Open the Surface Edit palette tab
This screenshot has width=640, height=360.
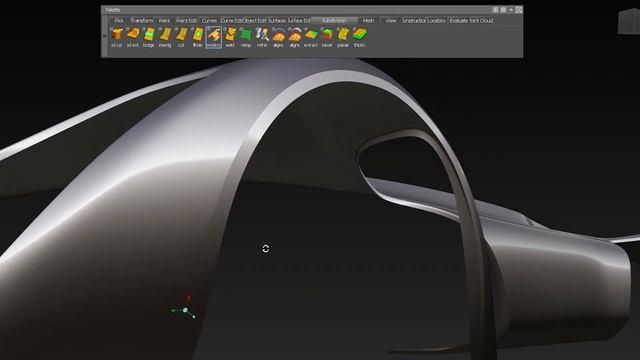point(299,20)
